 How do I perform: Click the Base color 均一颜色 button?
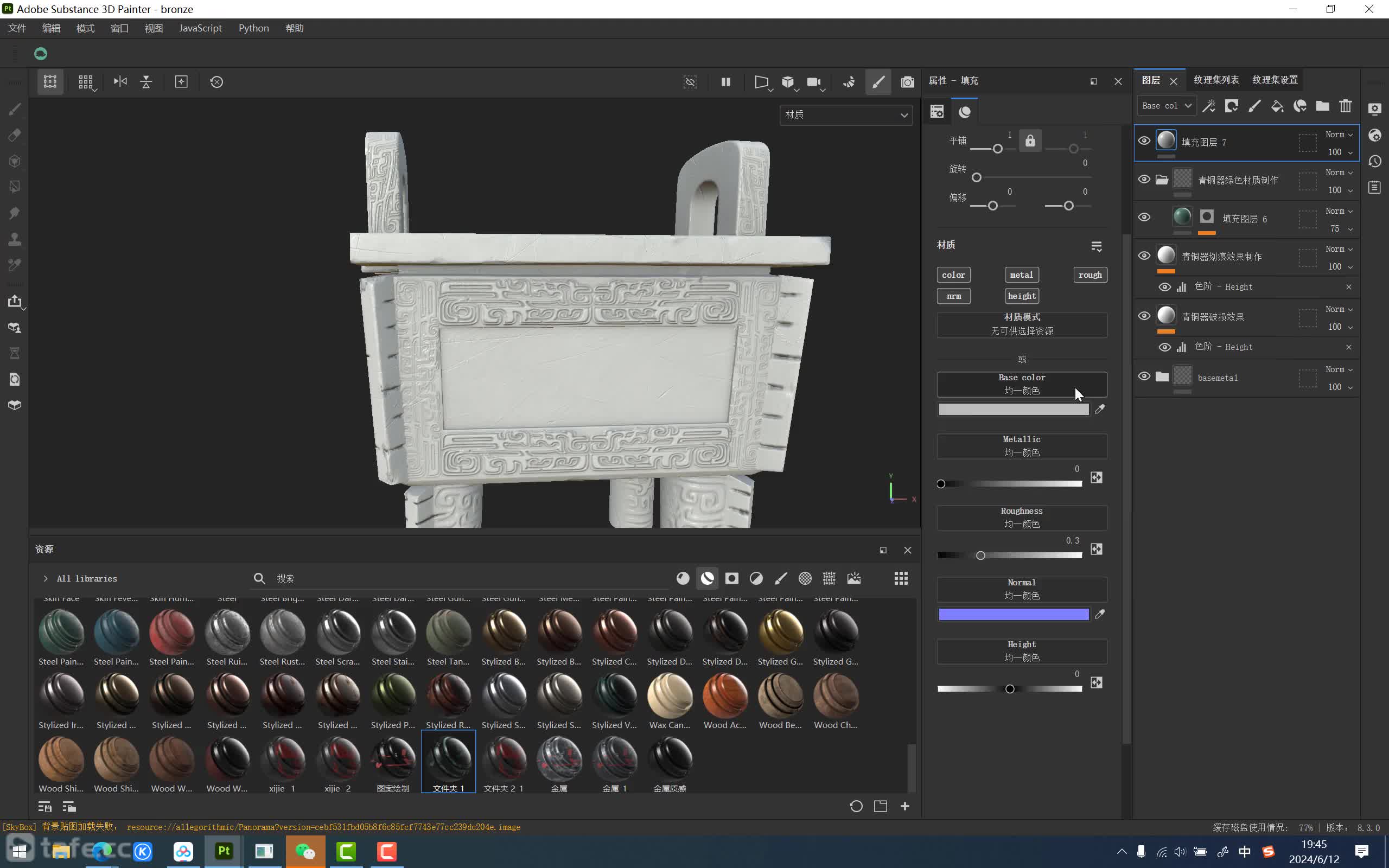(x=1022, y=384)
